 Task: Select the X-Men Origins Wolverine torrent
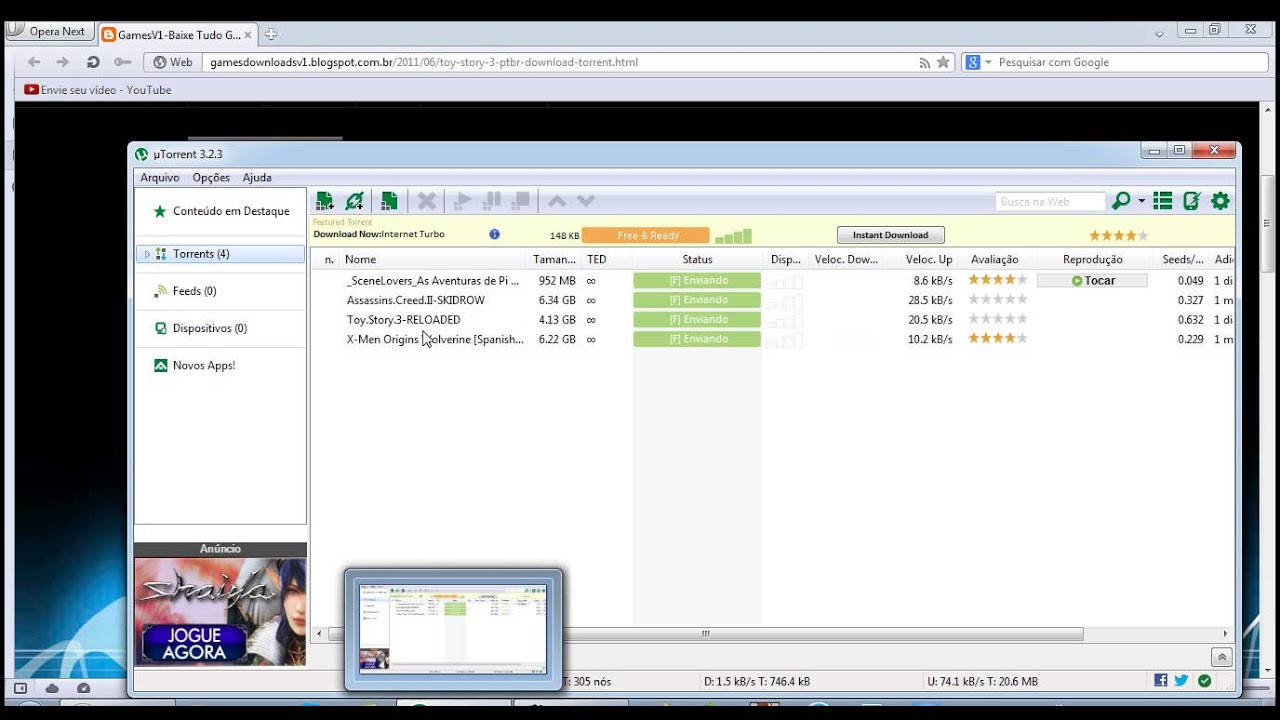click(x=434, y=339)
